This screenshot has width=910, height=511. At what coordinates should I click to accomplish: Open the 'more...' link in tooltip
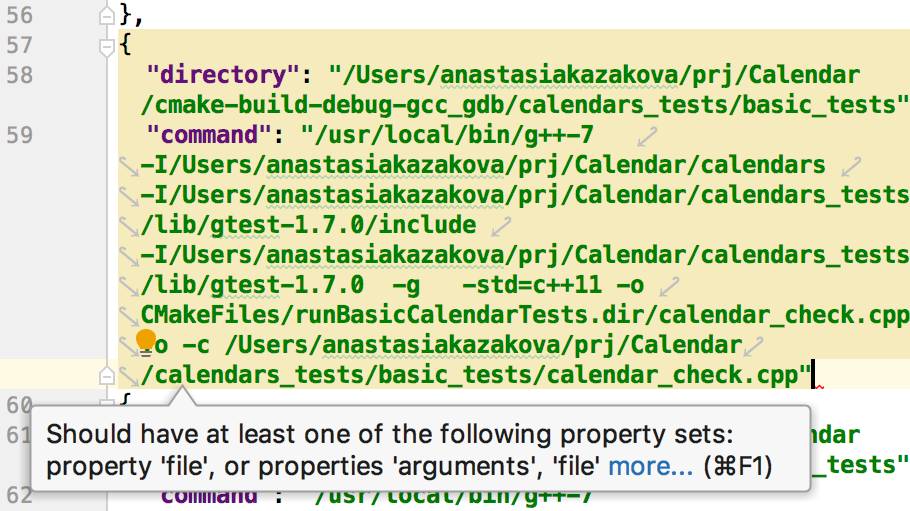point(650,465)
